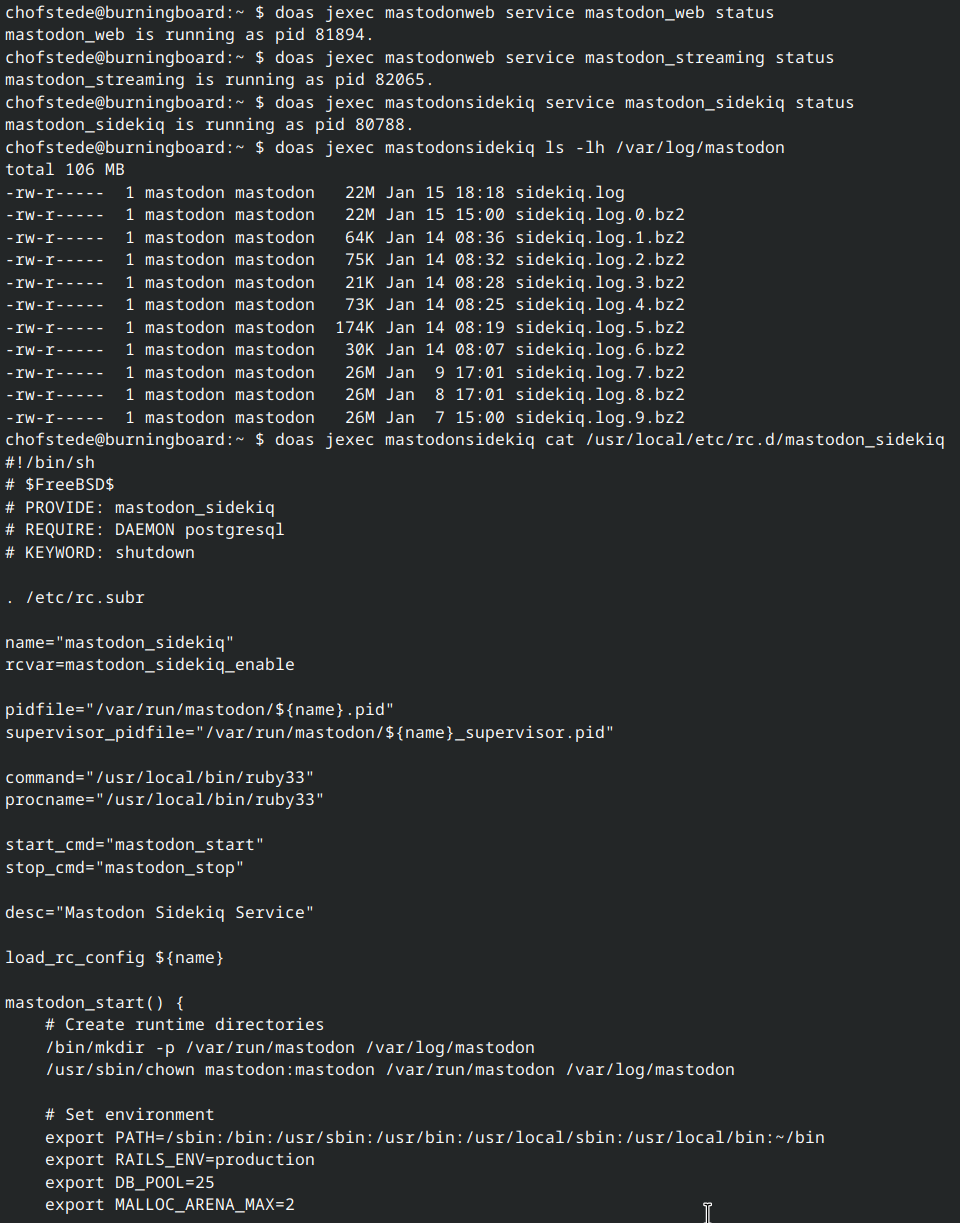Click the '# PROVIDE: mastodon_sidekiq' comment
960x1223 pixels.
[x=140, y=507]
